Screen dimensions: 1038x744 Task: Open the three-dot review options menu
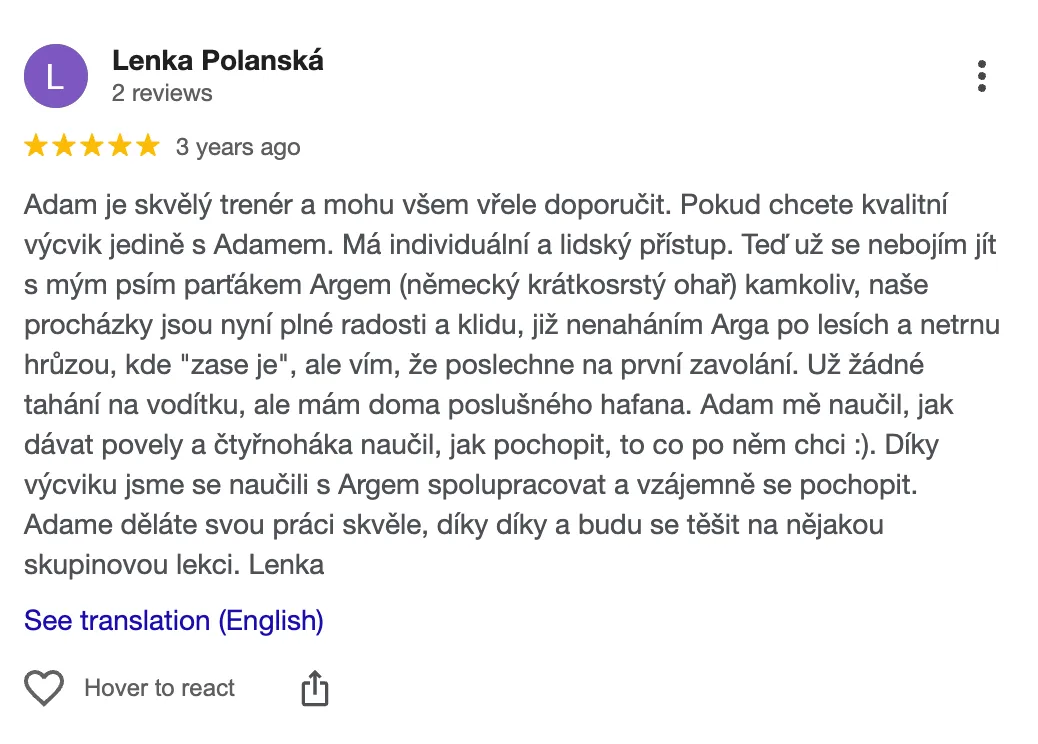pyautogui.click(x=982, y=76)
